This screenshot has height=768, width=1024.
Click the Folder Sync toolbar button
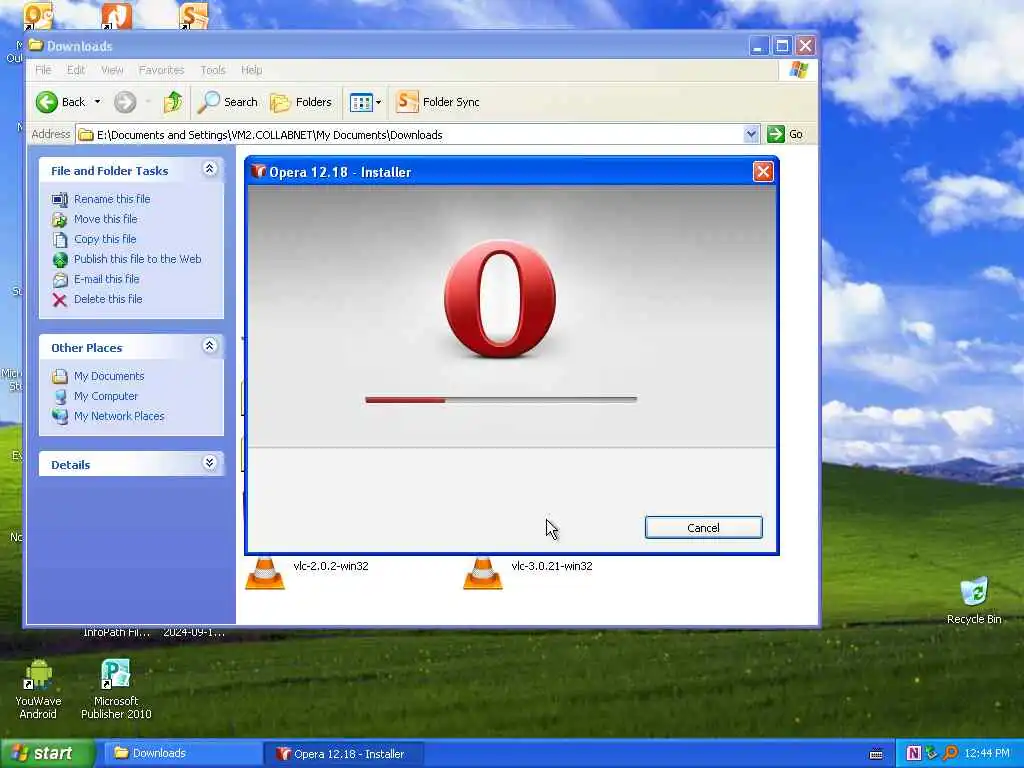pyautogui.click(x=438, y=102)
